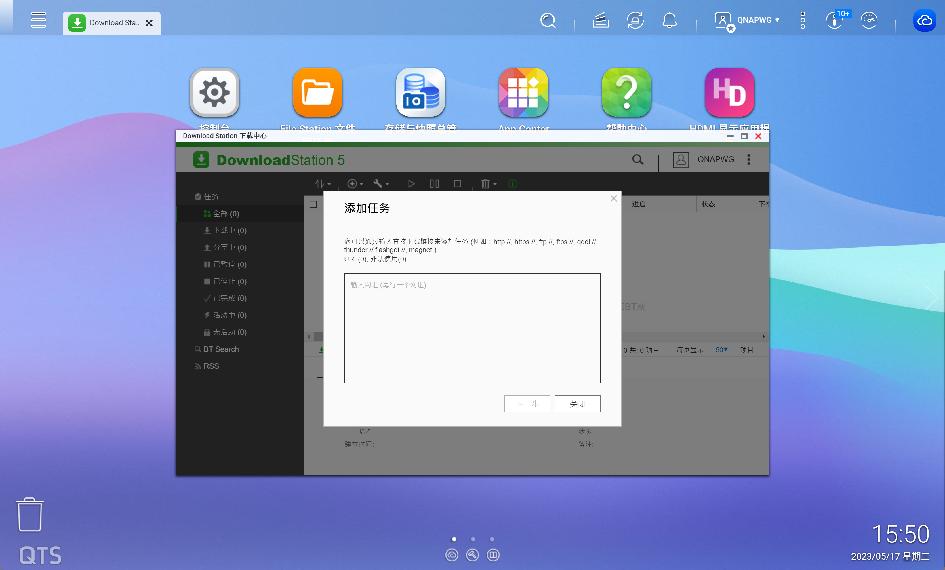Toggle the select-all checkbox in task list header
The width and height of the screenshot is (945, 570).
(314, 205)
